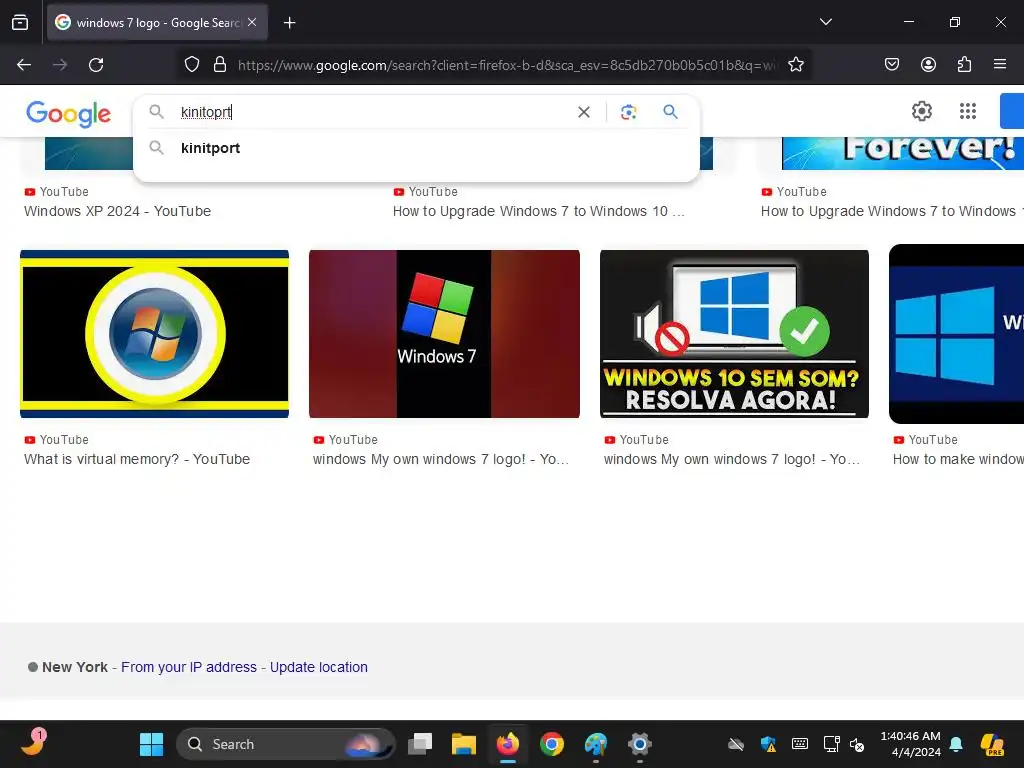Submit search with blue magnifier
The image size is (1024, 768).
coord(670,112)
